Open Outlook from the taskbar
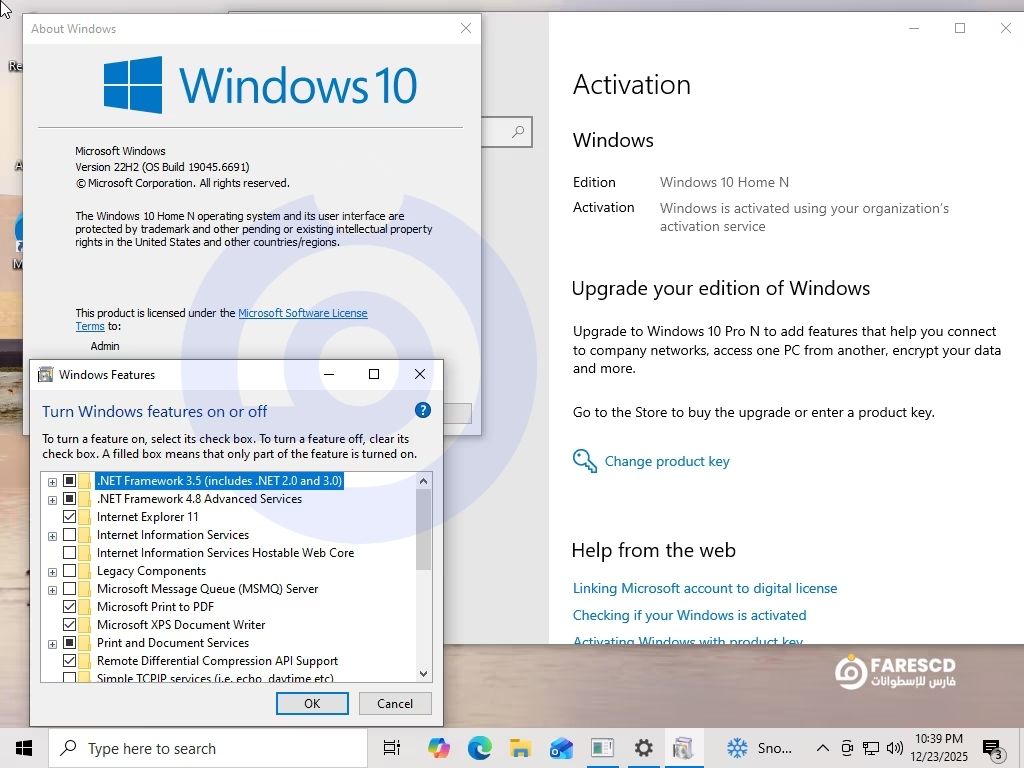1024x768 pixels. pos(561,748)
